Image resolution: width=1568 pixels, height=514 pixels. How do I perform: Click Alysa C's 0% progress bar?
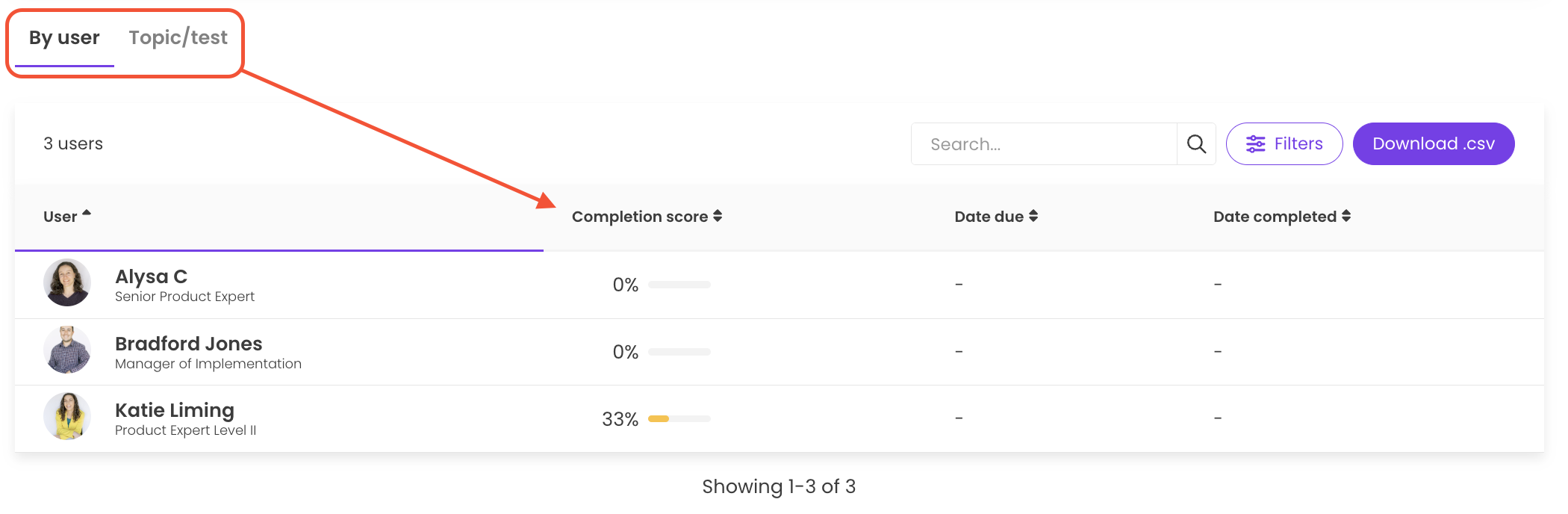pyautogui.click(x=679, y=285)
